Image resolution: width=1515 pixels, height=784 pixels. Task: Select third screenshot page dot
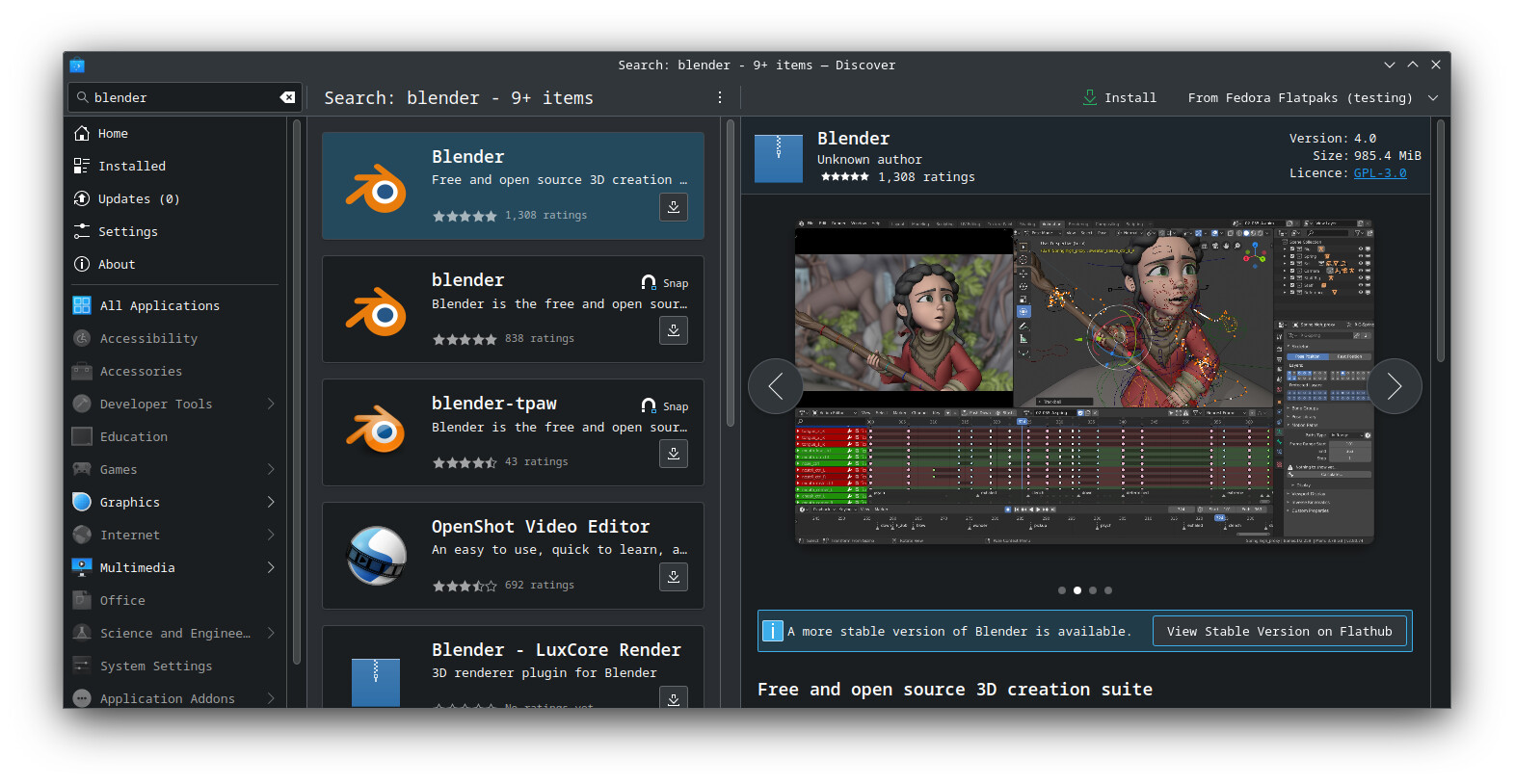[x=1093, y=590]
